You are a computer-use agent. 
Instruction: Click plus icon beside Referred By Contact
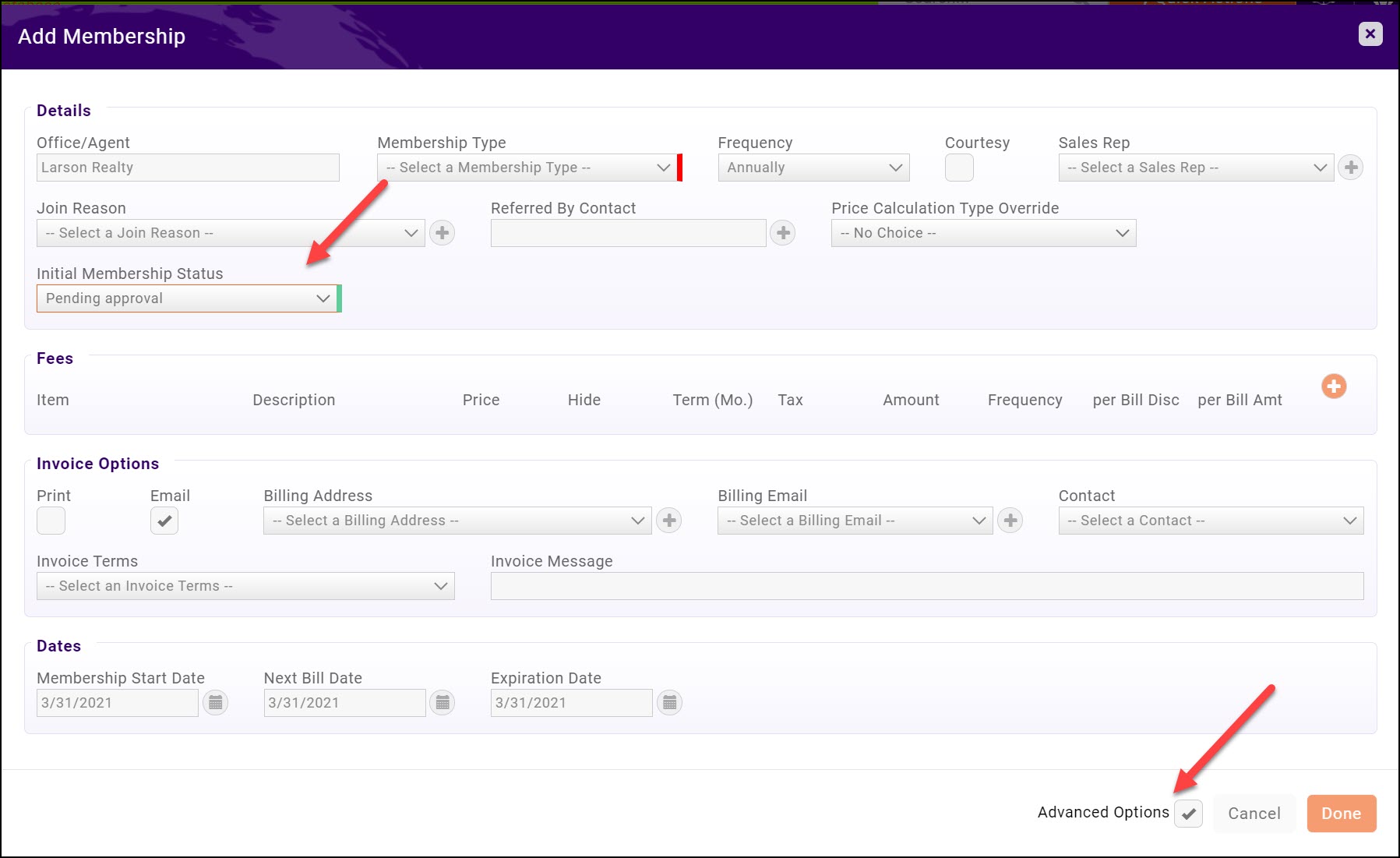[783, 233]
